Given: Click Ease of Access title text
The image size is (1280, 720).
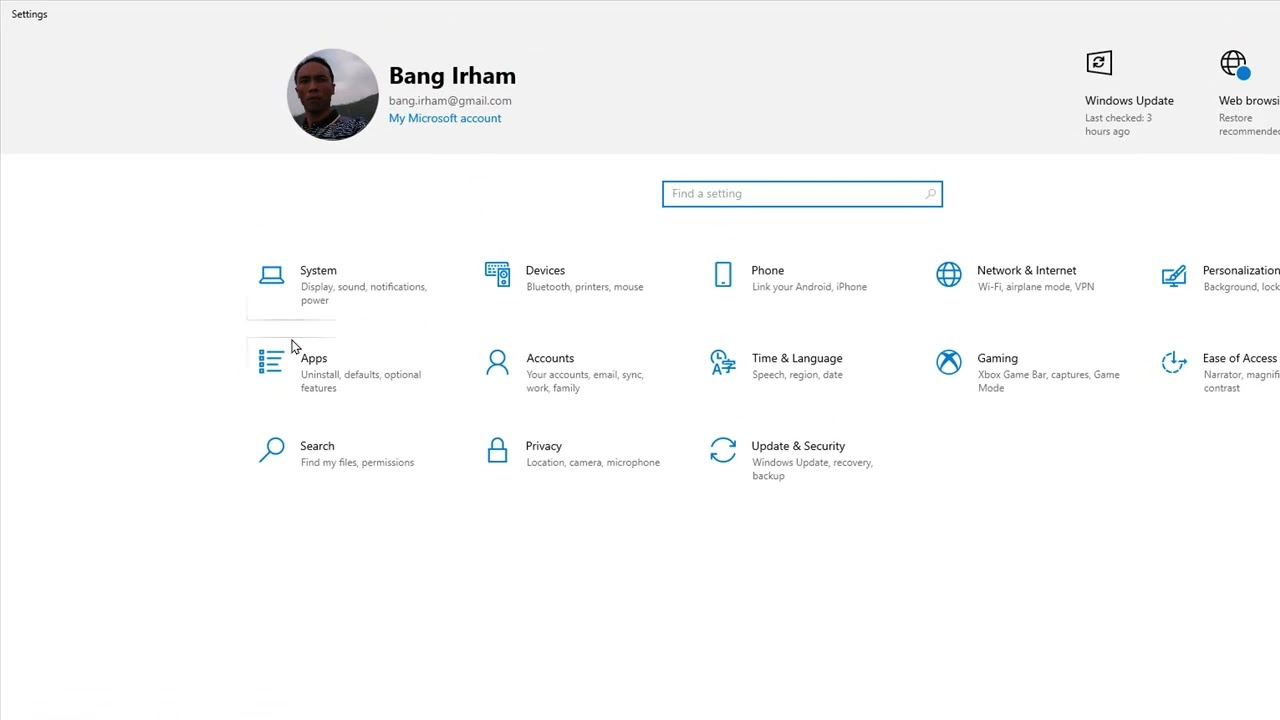Looking at the screenshot, I should [1239, 358].
